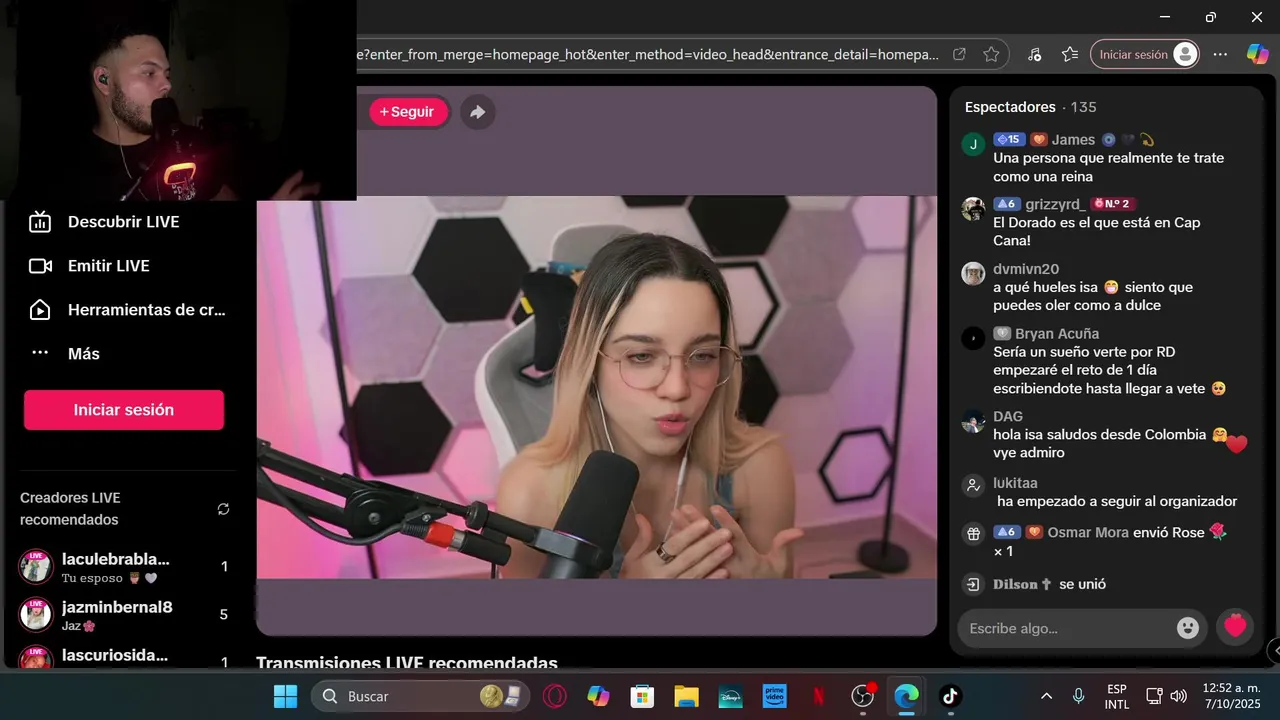Open James's profile avatar in chat
Image resolution: width=1280 pixels, height=720 pixels.
pyautogui.click(x=973, y=144)
